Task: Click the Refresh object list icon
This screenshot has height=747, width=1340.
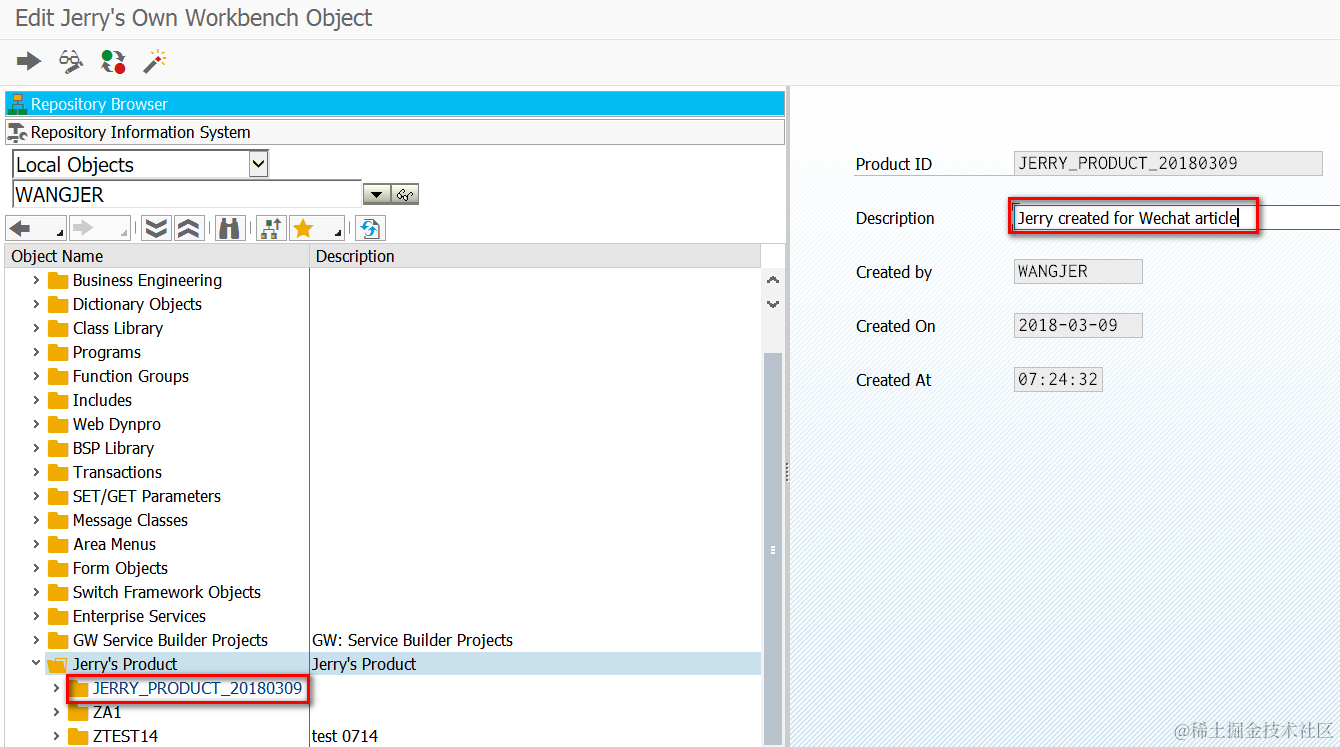Action: tap(370, 229)
